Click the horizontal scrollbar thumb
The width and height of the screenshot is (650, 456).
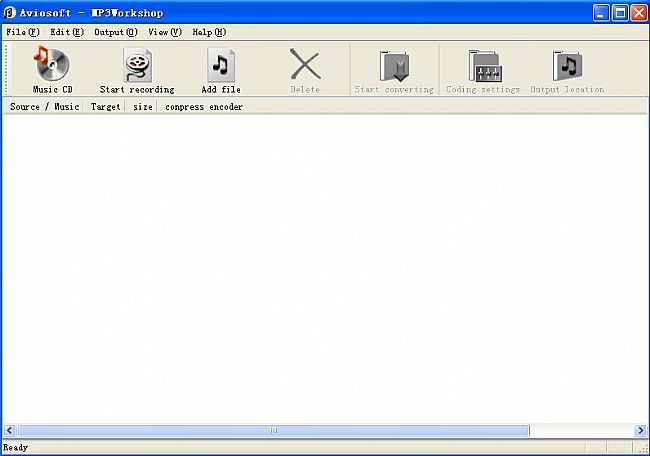click(274, 430)
